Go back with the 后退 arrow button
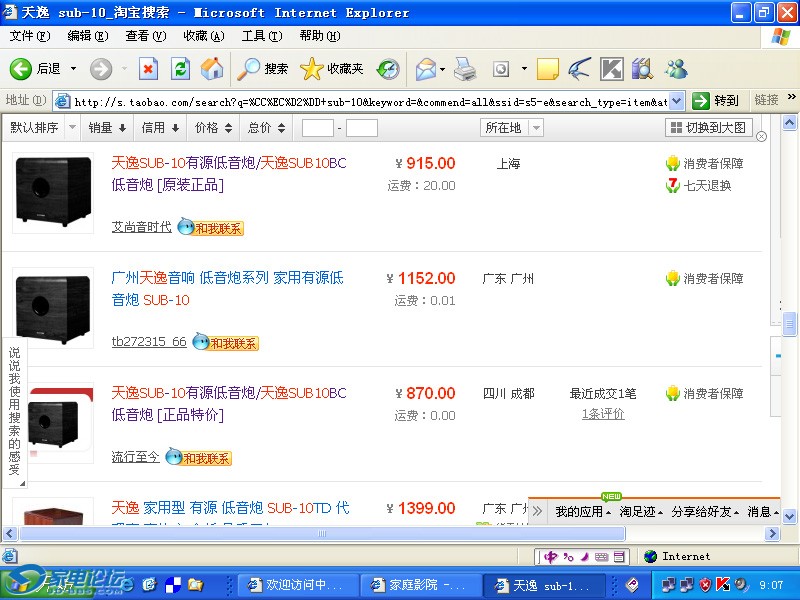 click(x=35, y=69)
